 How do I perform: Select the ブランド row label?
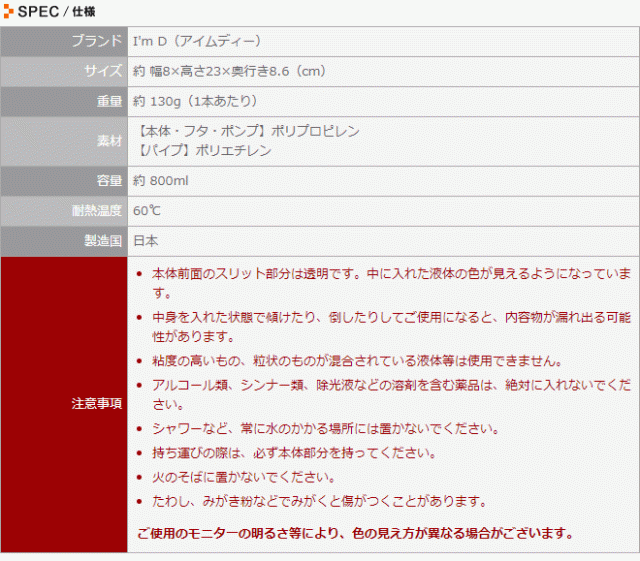pos(97,41)
